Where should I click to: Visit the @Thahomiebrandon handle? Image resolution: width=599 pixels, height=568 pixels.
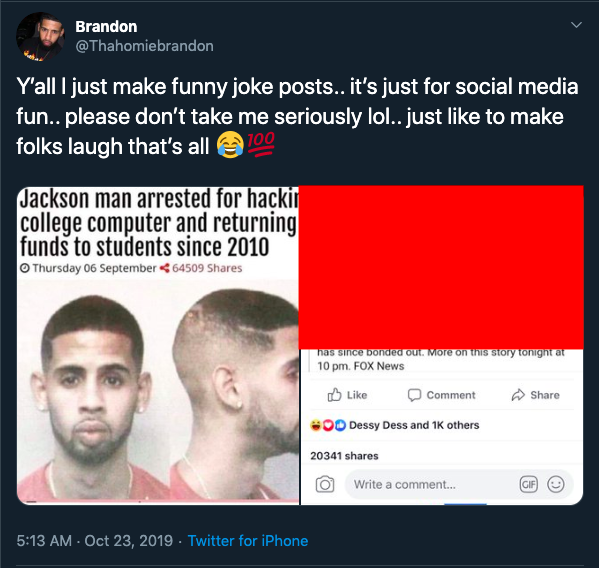pos(144,46)
